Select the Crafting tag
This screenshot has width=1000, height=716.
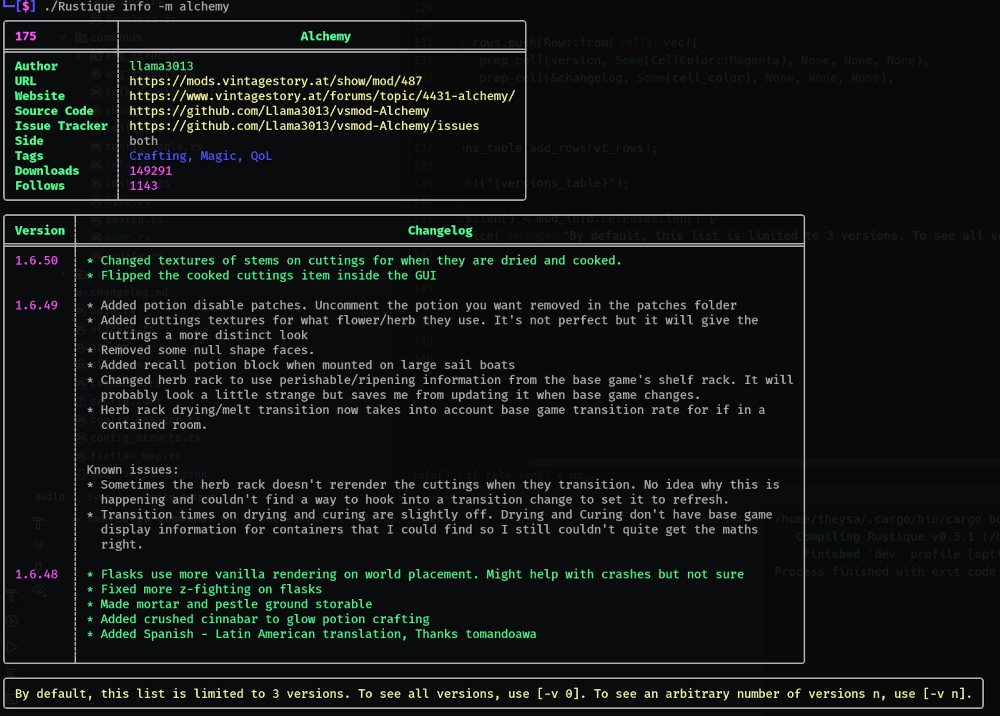pos(158,156)
